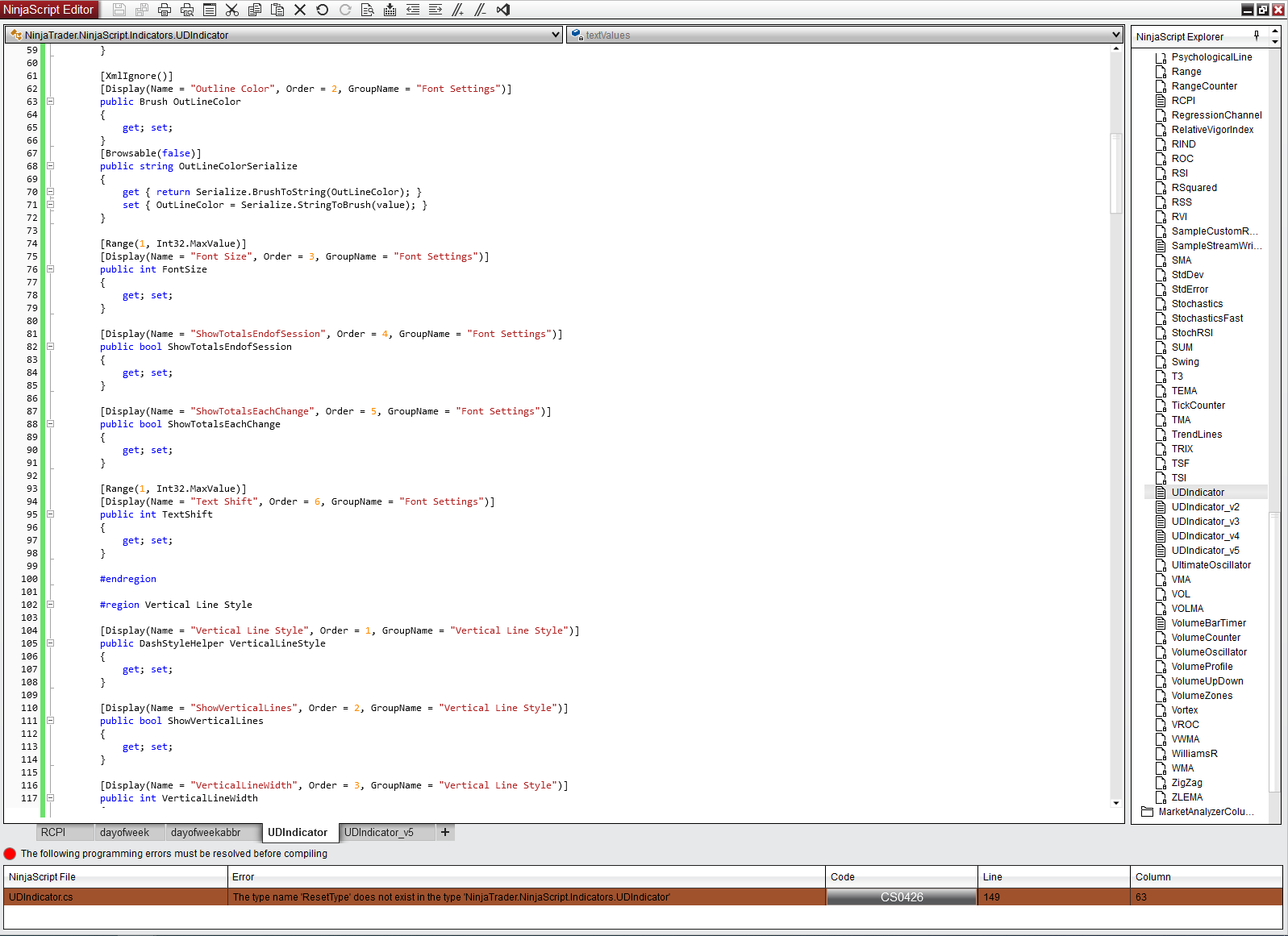Sort errors by Line column header
This screenshot has height=936, width=1288.
[x=1054, y=877]
